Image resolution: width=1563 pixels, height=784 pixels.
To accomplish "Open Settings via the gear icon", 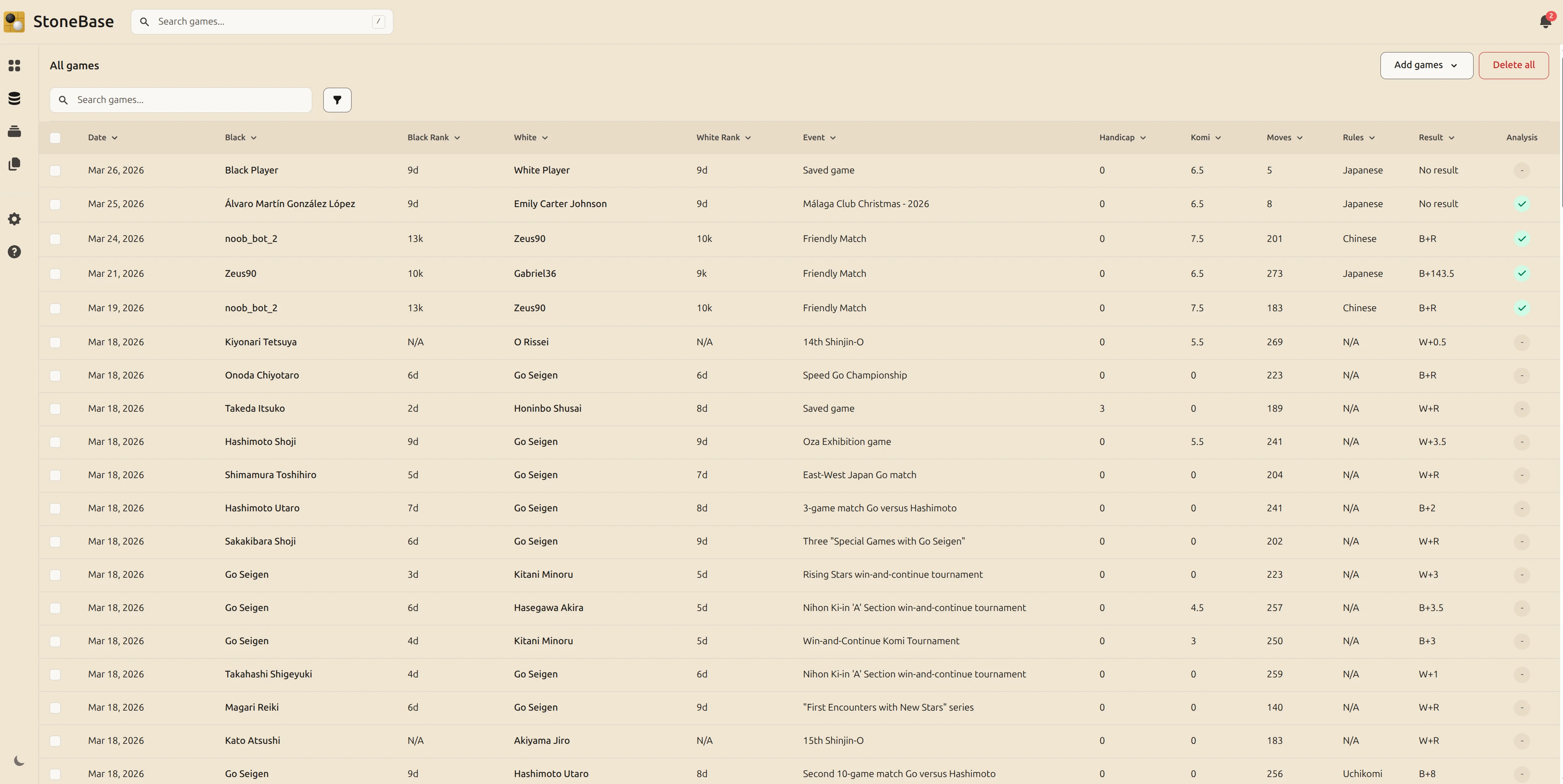I will click(x=14, y=219).
